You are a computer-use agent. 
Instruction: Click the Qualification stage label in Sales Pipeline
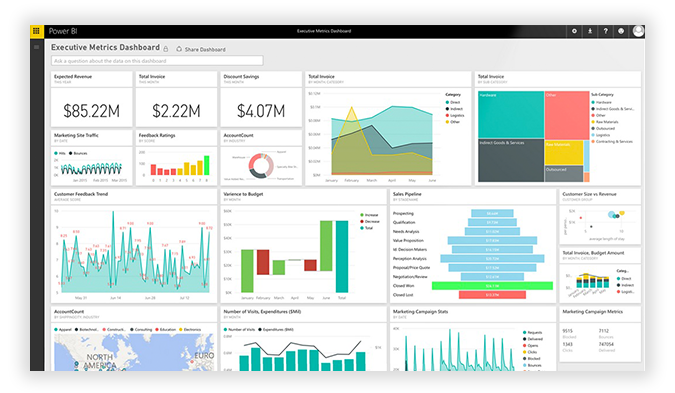click(404, 223)
